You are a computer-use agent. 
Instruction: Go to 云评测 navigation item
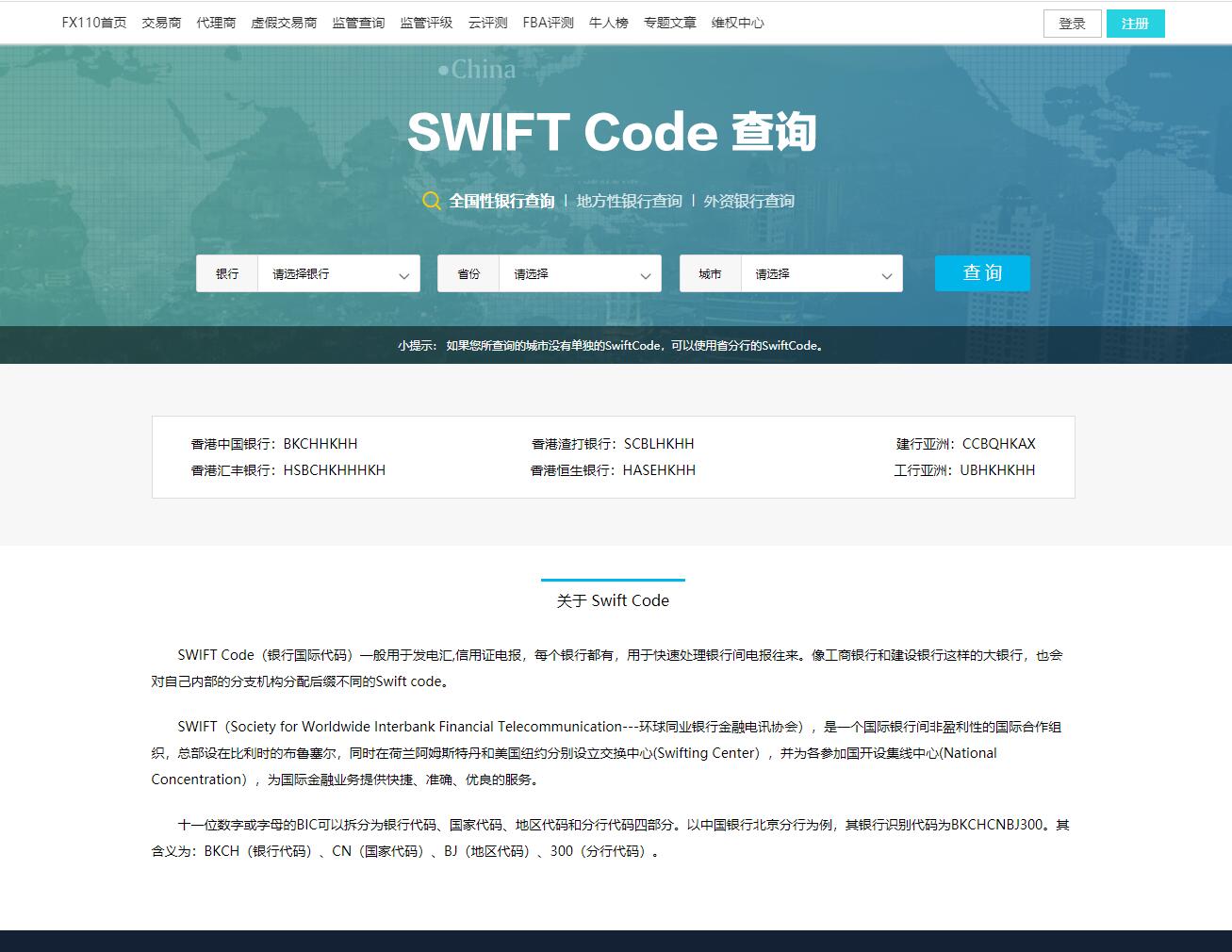[x=487, y=23]
